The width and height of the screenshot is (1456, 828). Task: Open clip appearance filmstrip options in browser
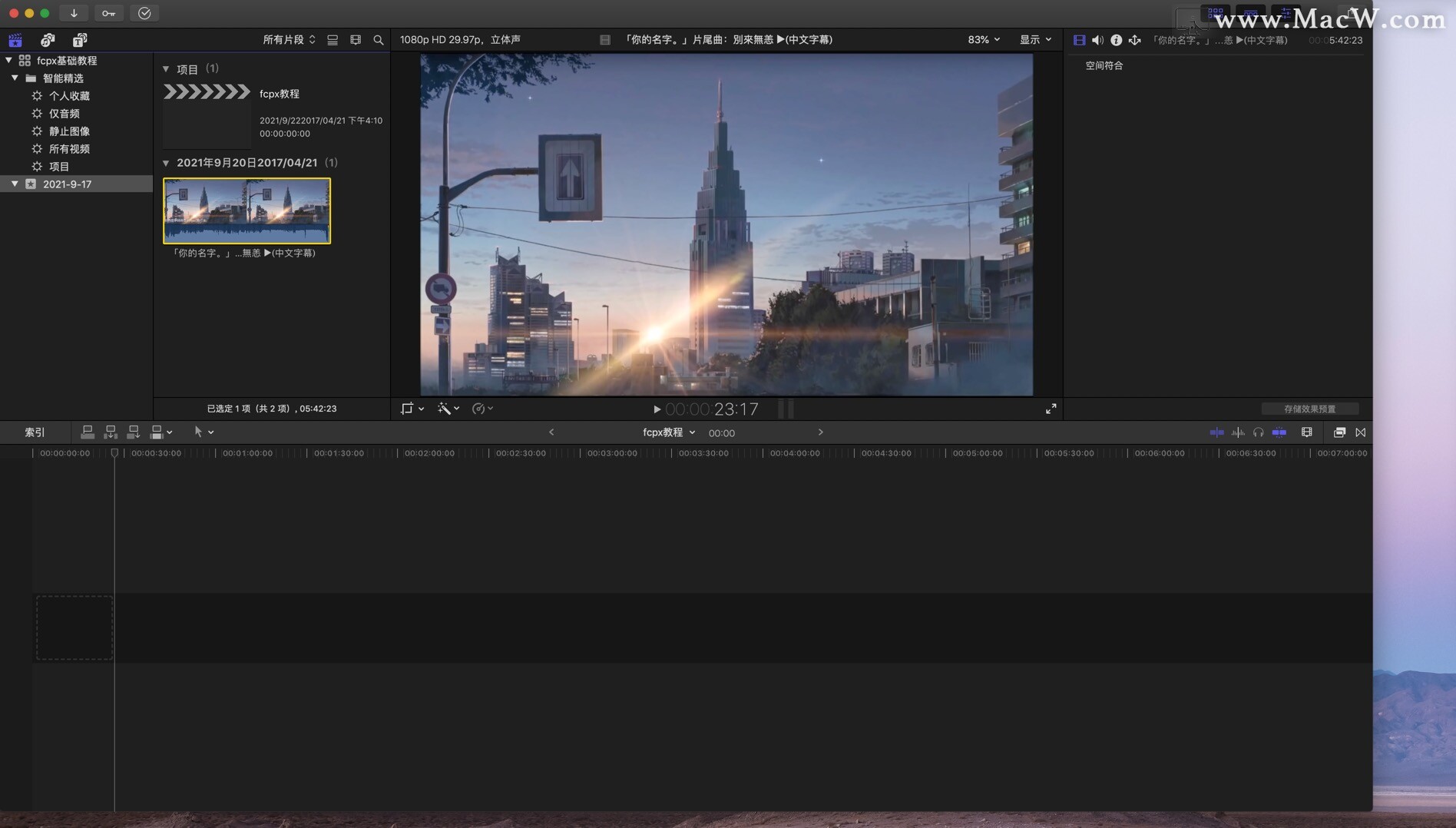pos(356,40)
